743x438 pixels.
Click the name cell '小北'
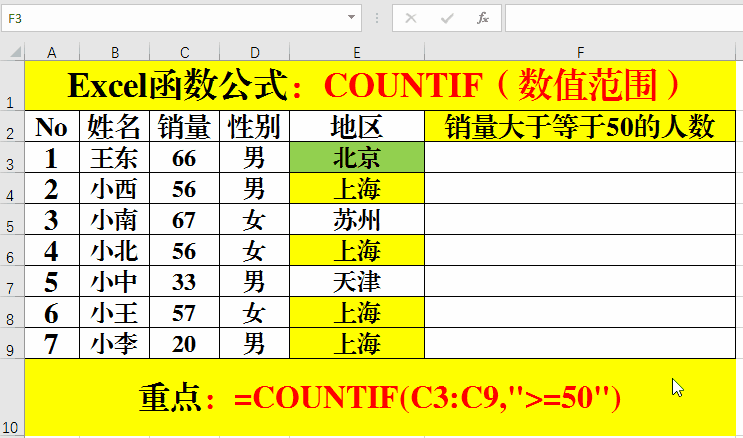(115, 250)
